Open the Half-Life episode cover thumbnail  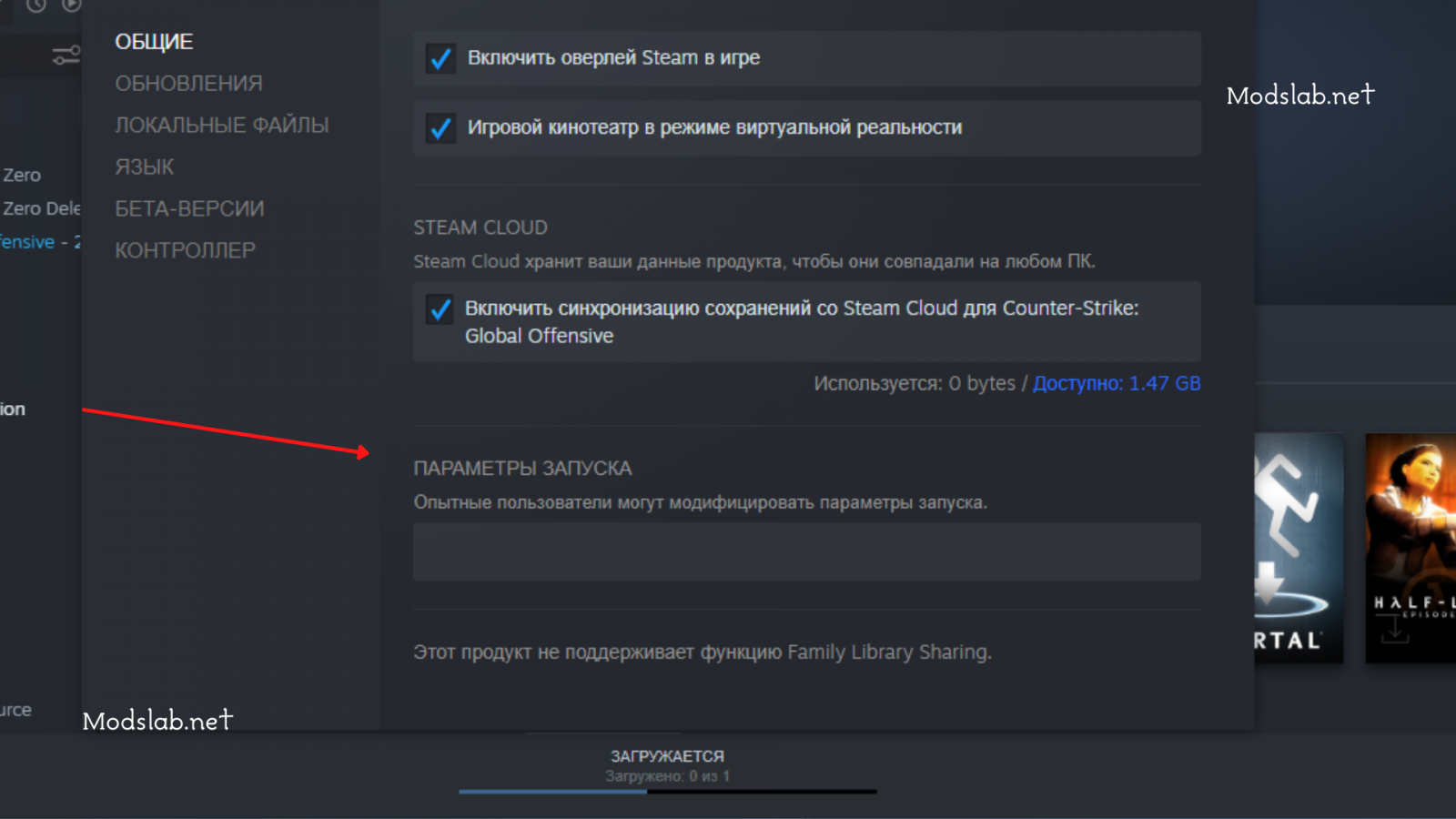[1410, 548]
